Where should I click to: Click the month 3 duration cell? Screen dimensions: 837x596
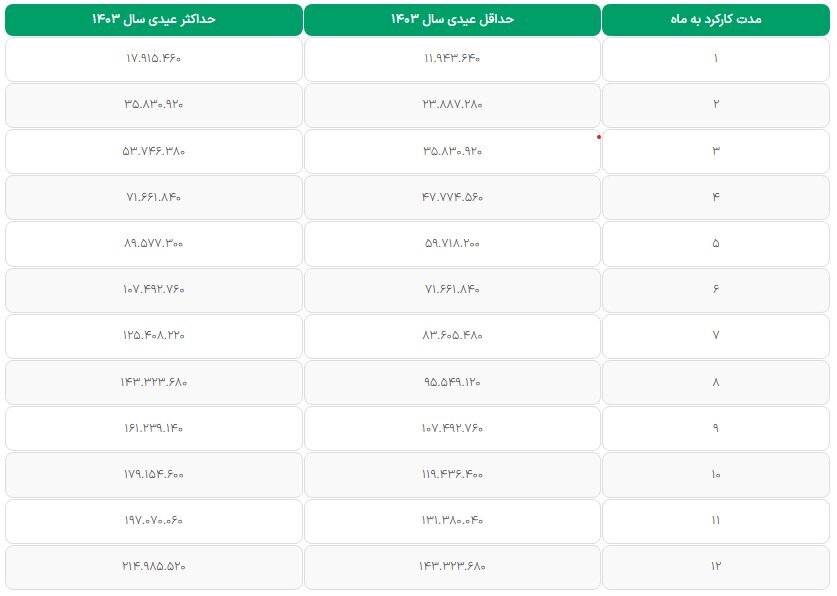click(716, 151)
